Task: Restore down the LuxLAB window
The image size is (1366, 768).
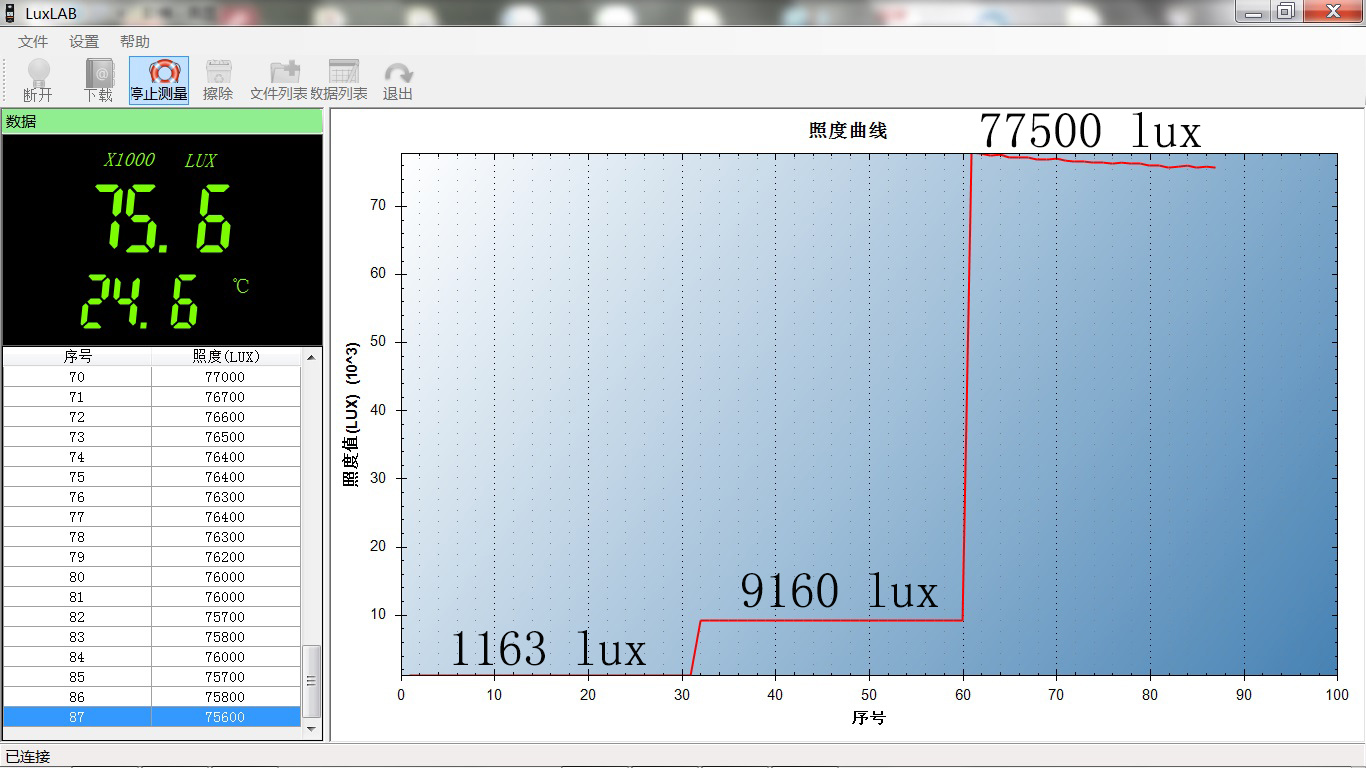Action: pyautogui.click(x=1285, y=11)
